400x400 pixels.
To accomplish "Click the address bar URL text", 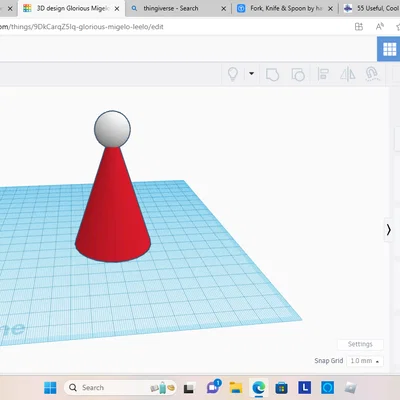I will (x=82, y=27).
